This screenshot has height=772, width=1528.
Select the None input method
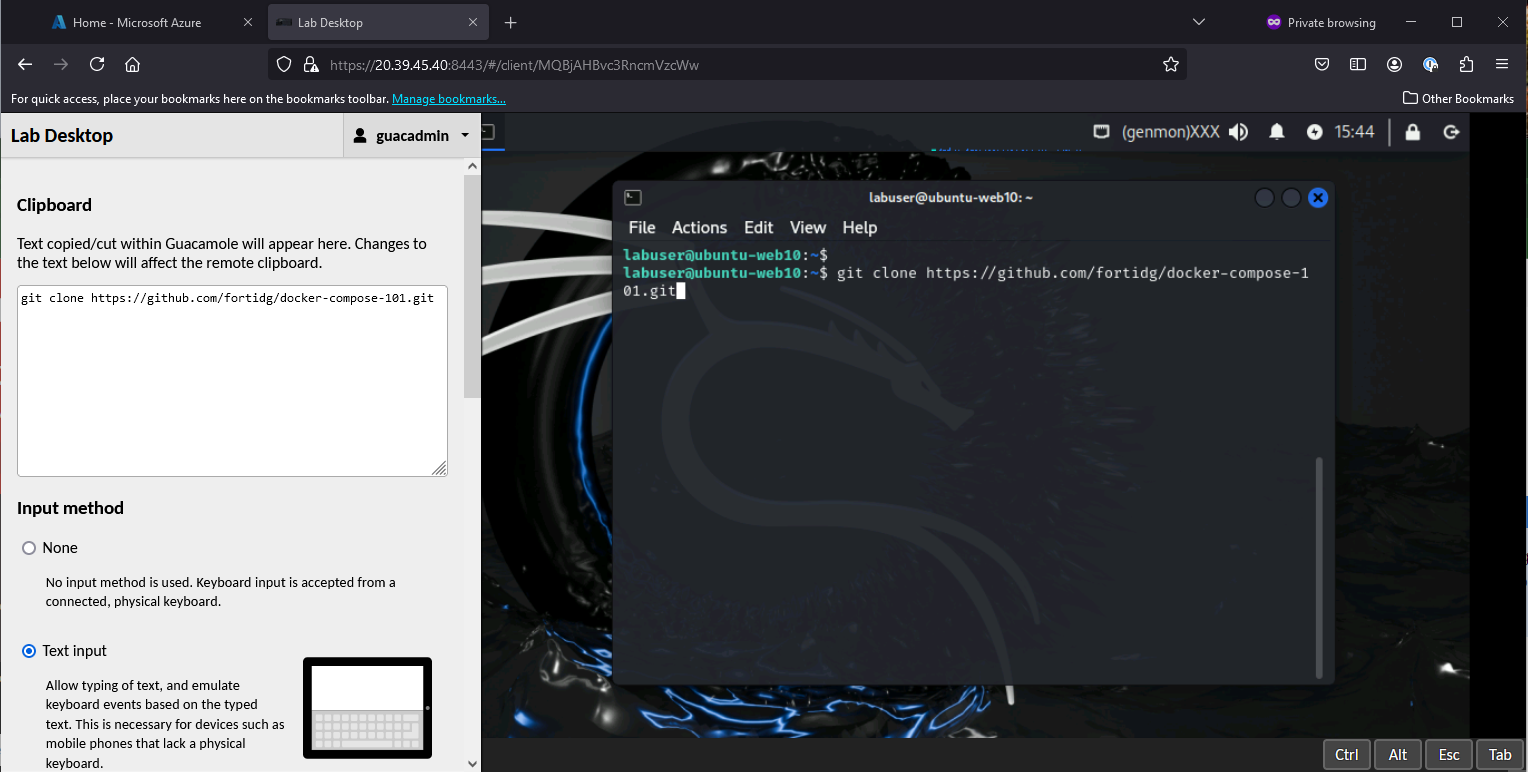tap(29, 548)
